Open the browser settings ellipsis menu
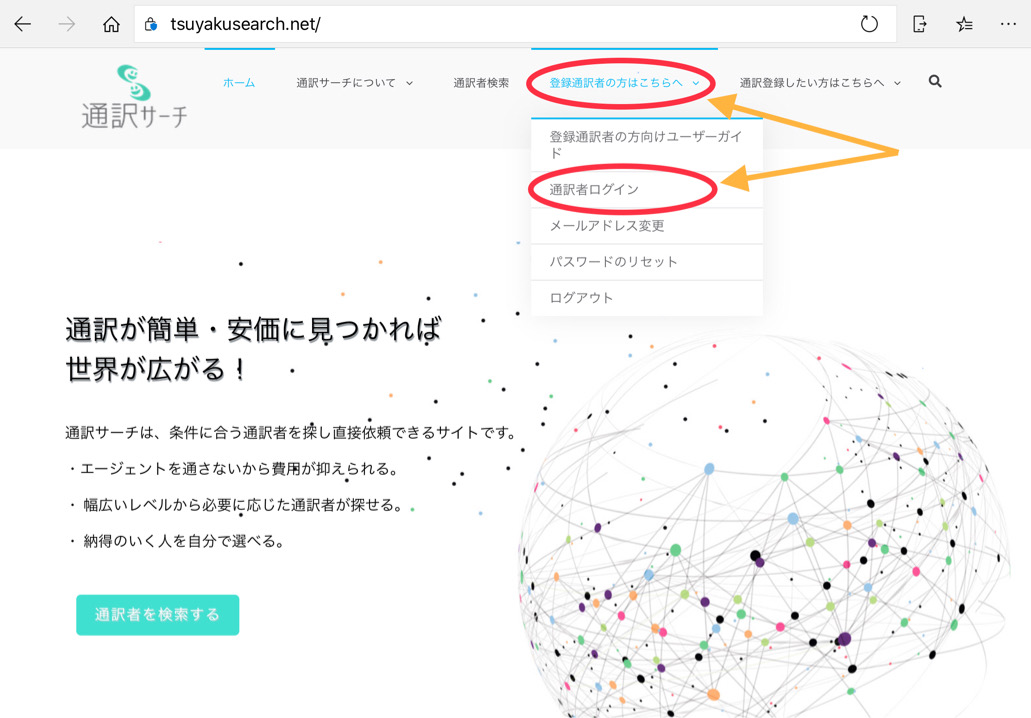 pos(1008,24)
